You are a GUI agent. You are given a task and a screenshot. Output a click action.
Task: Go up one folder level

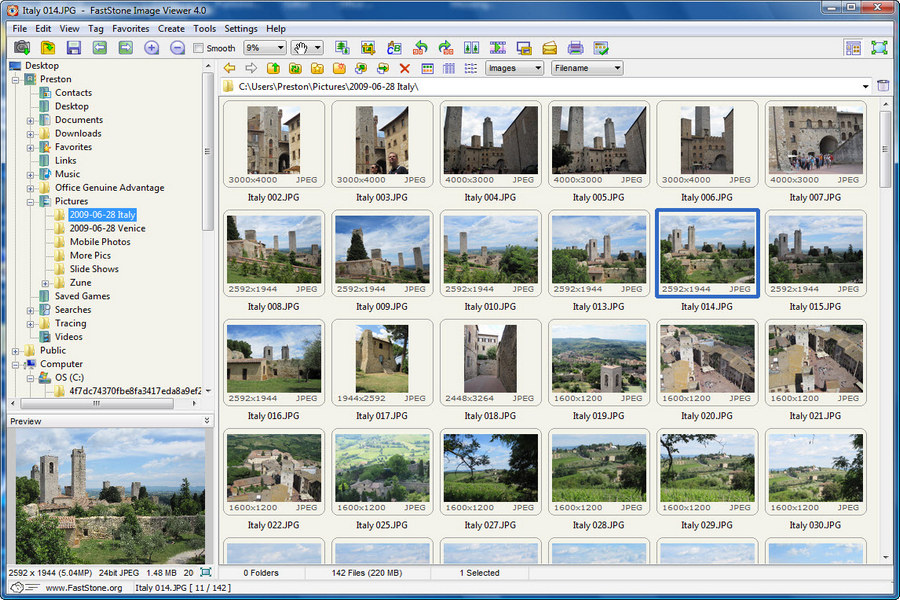tap(272, 68)
